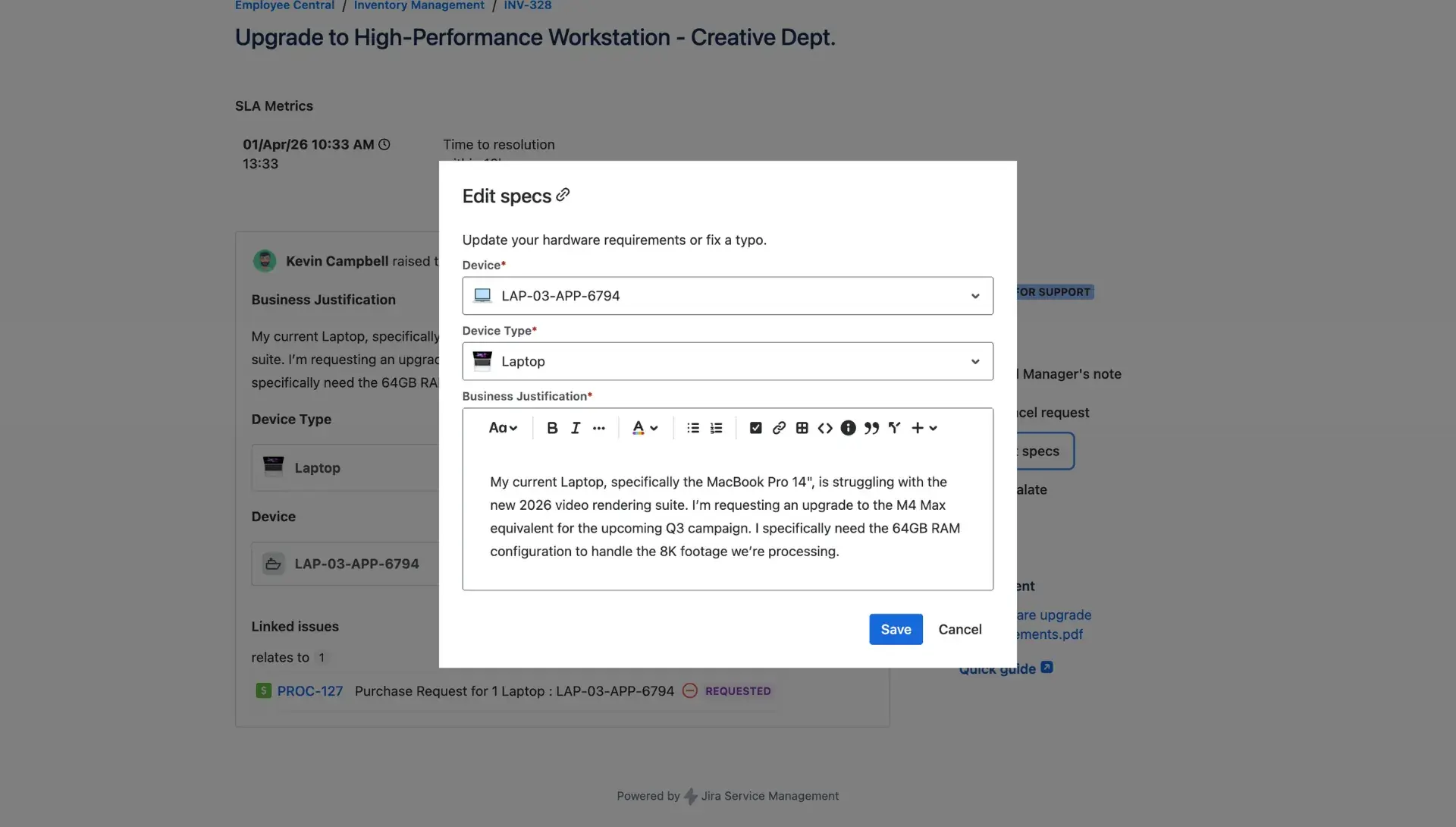The width and height of the screenshot is (1456, 827).
Task: Insert a code snippet in the editor
Action: (x=825, y=428)
